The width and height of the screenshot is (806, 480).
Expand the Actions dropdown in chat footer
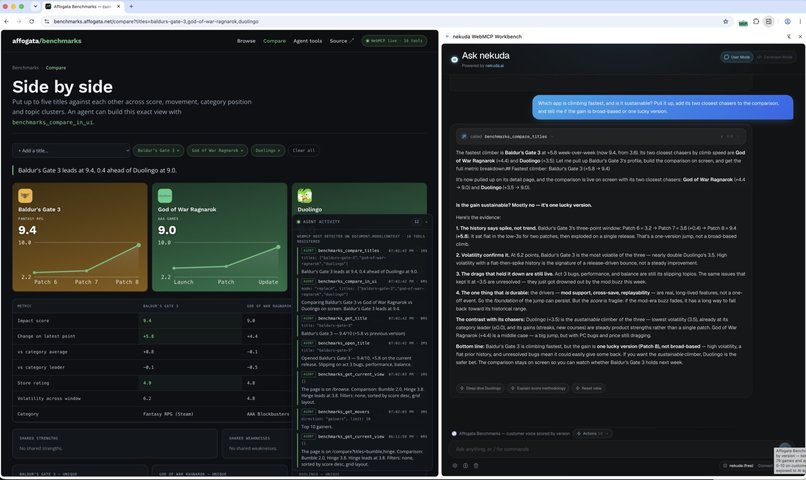(x=592, y=434)
